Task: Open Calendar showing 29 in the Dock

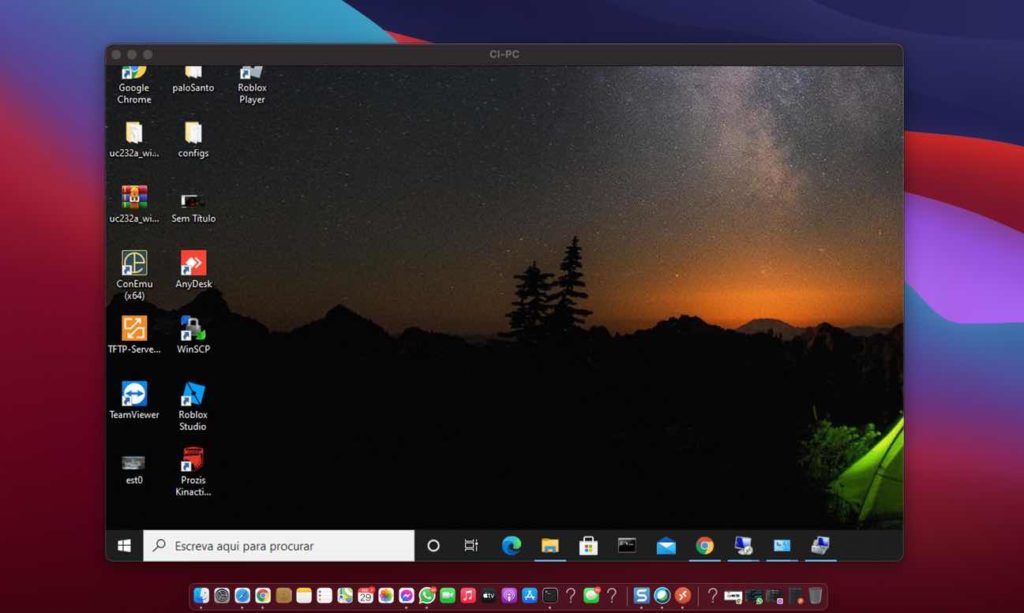Action: pyautogui.click(x=366, y=595)
